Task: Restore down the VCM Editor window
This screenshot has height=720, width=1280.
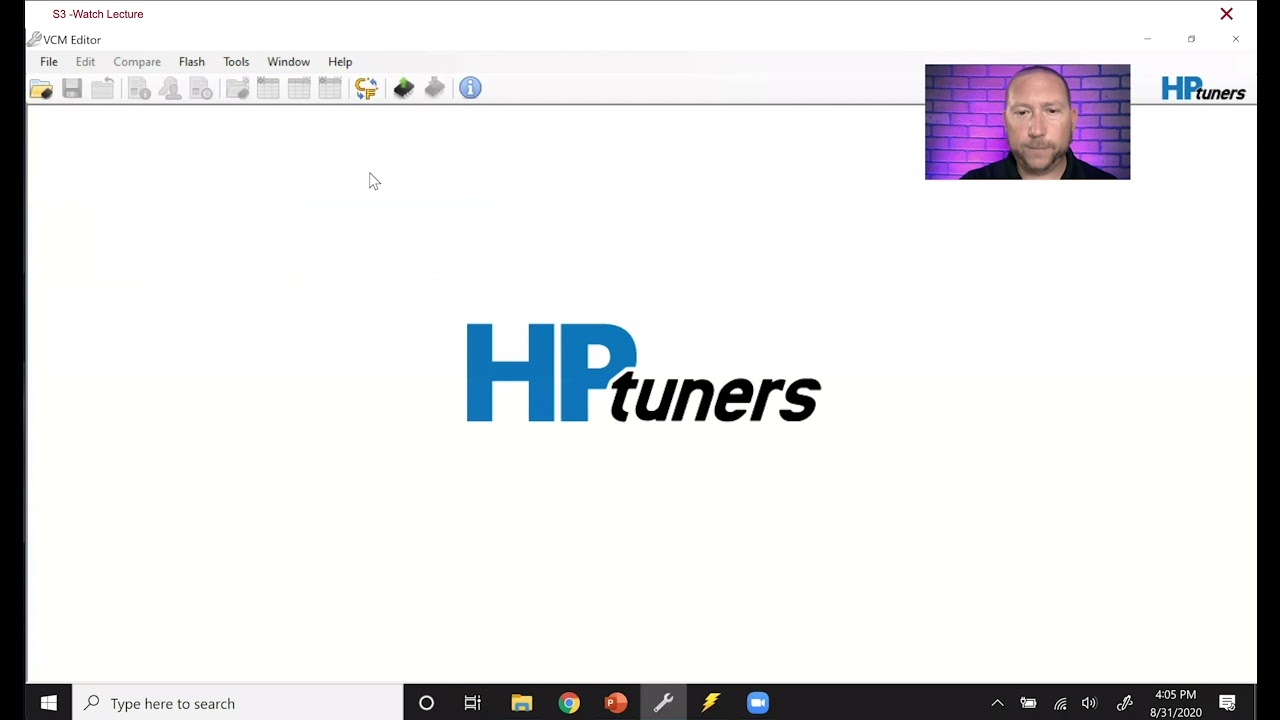Action: pyautogui.click(x=1191, y=39)
